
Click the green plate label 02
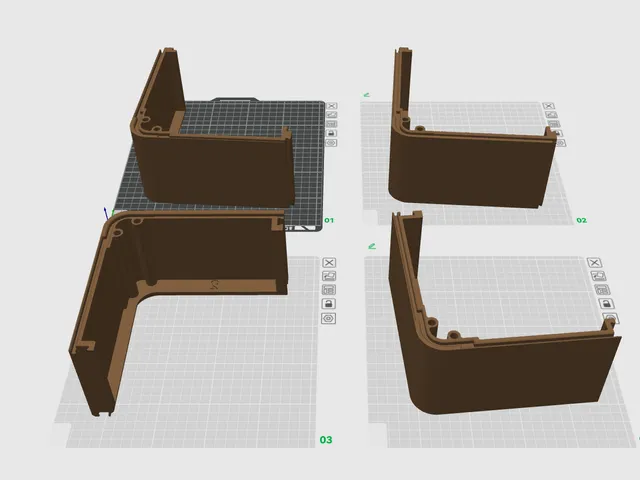[x=581, y=220]
